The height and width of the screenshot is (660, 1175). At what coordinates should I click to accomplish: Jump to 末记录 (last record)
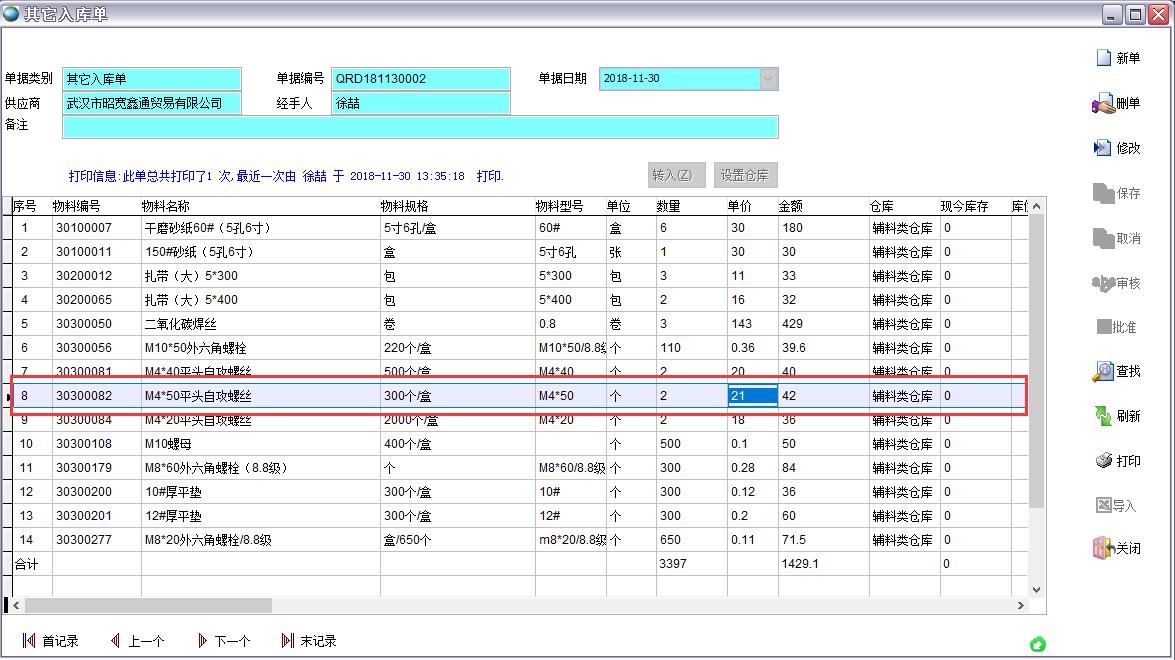tap(288, 641)
